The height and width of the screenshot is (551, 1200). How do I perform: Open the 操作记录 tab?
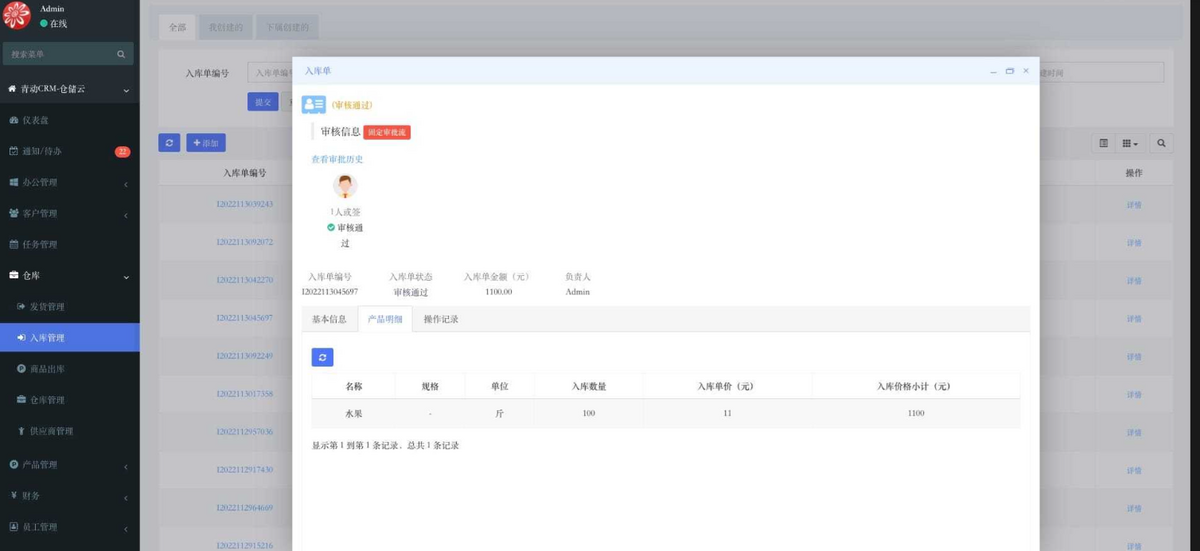tap(441, 319)
